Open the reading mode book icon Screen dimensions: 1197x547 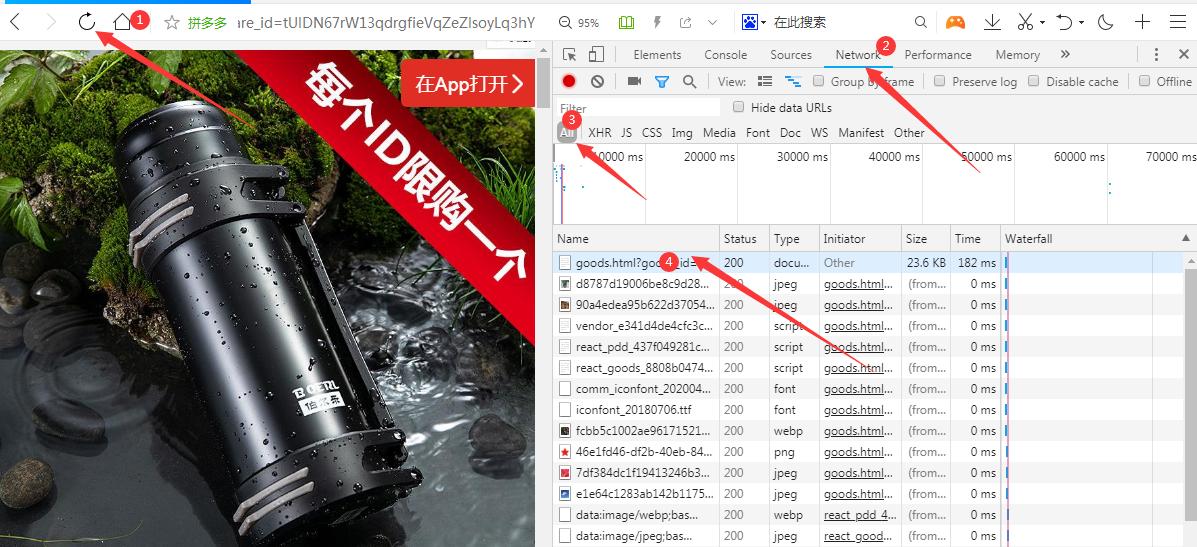[x=627, y=23]
